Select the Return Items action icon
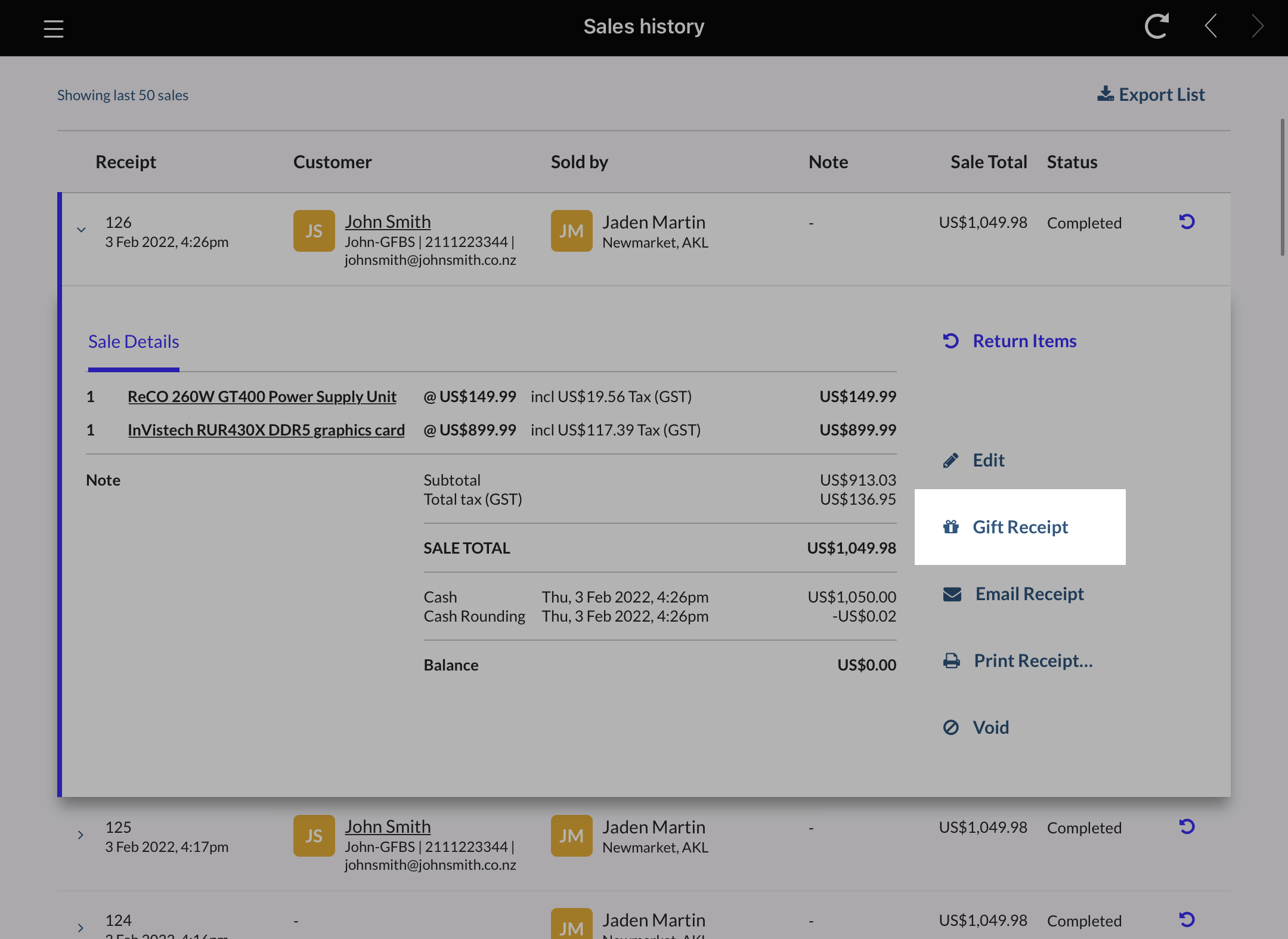The image size is (1288, 939). click(x=950, y=341)
